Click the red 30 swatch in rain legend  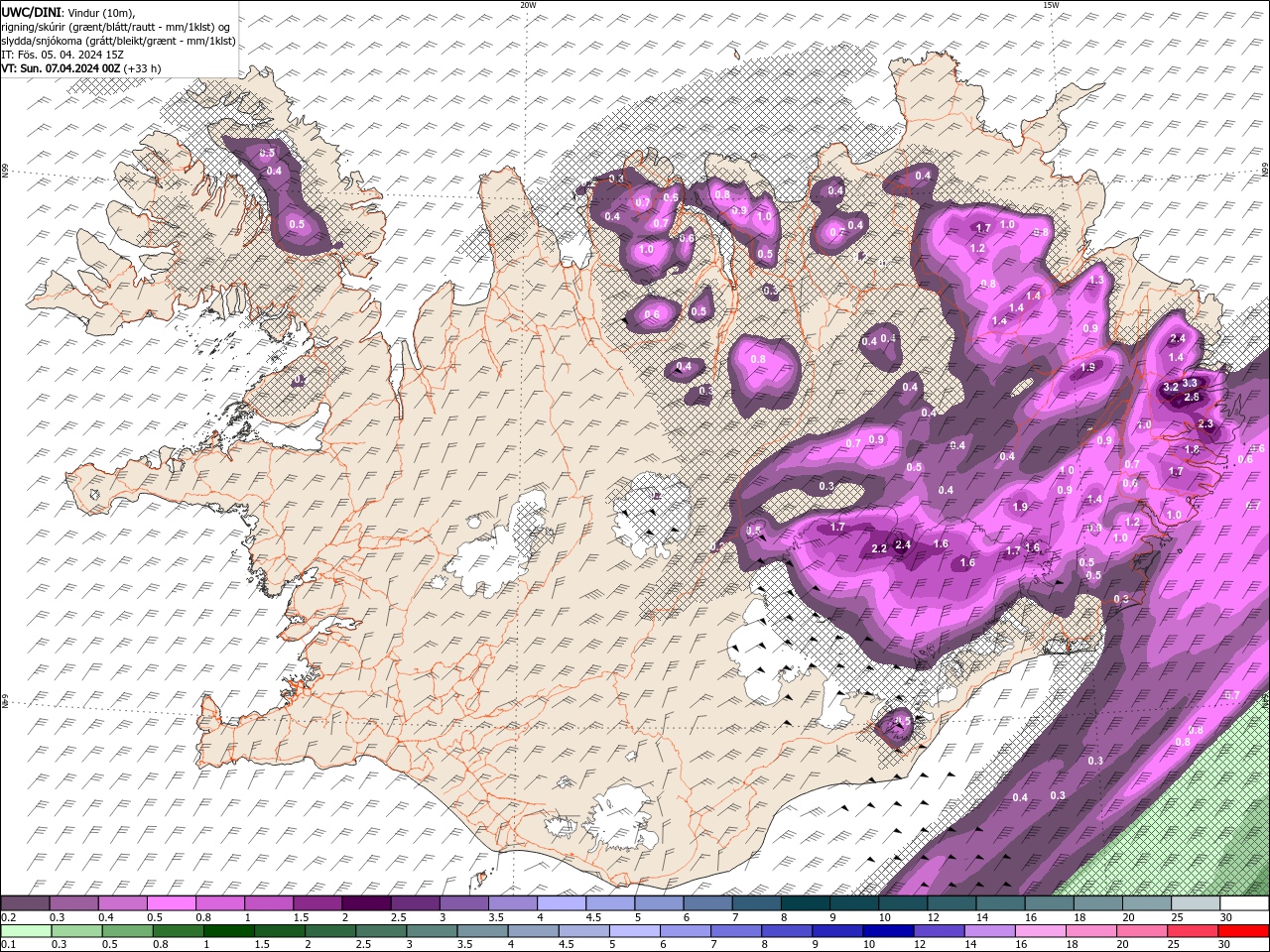click(x=1243, y=931)
